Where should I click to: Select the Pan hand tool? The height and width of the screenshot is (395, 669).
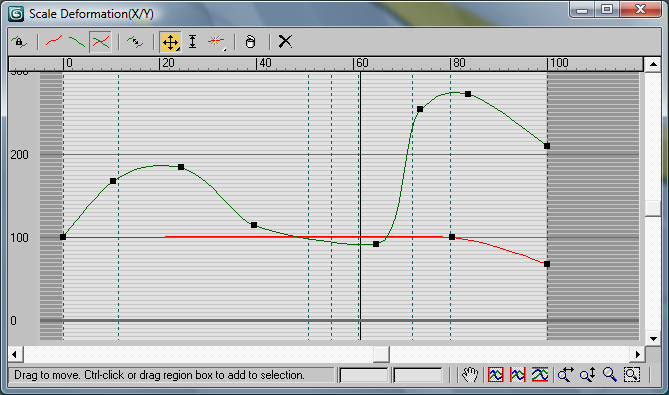point(470,375)
